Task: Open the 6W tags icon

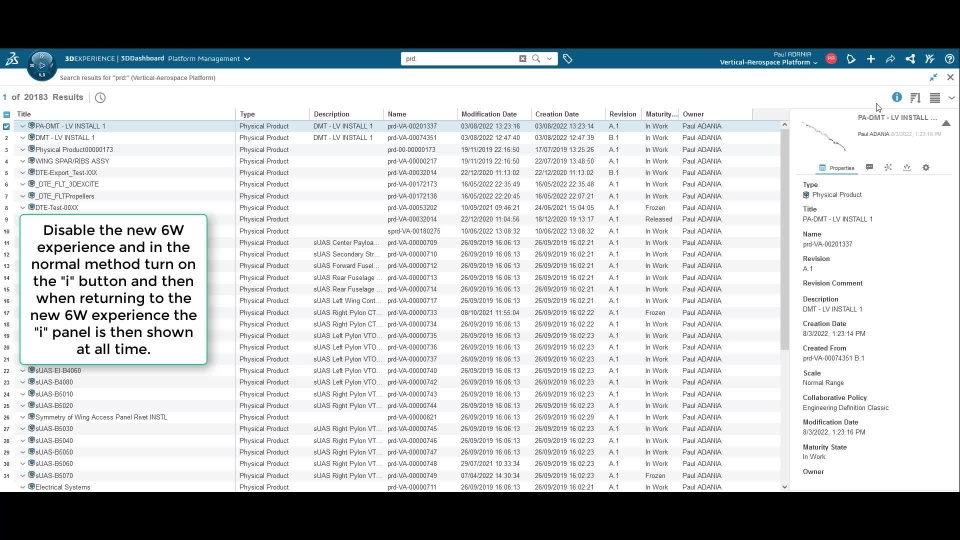Action: tap(568, 59)
